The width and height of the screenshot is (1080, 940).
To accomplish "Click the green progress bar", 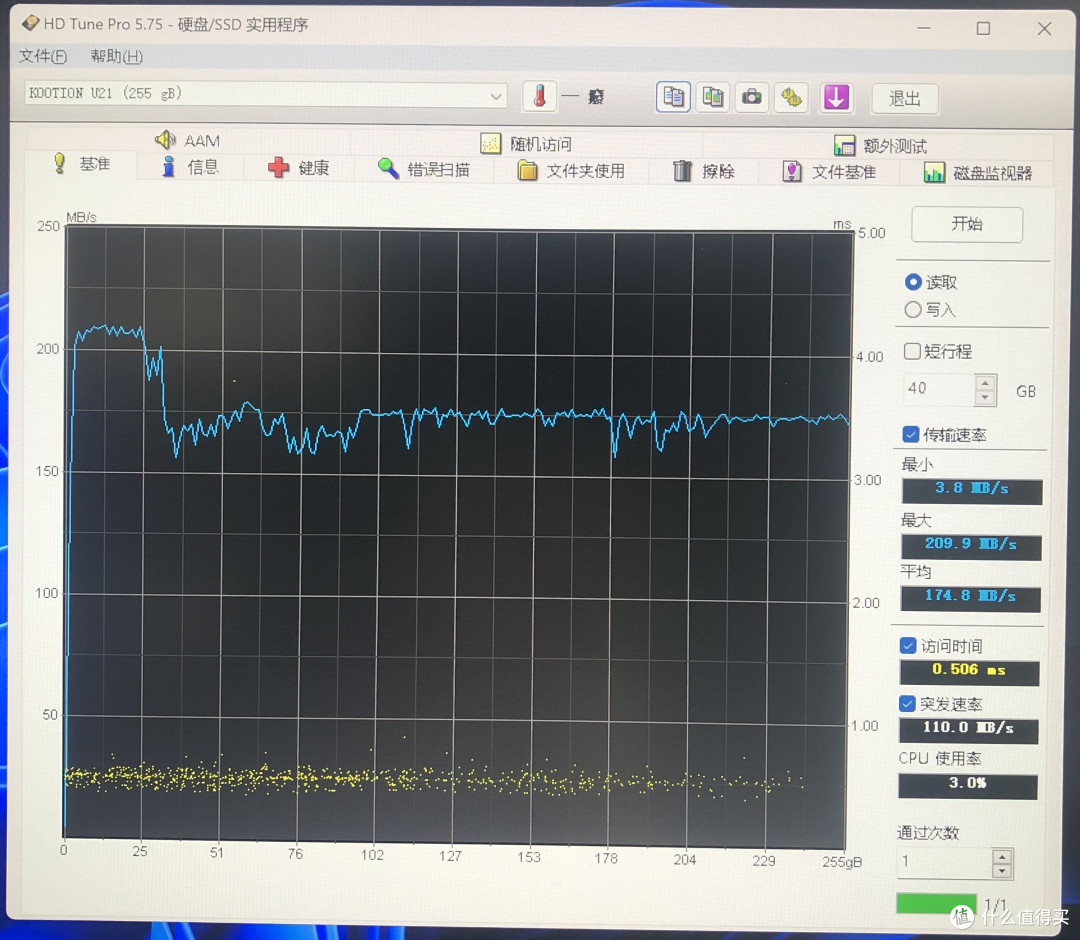I will 936,903.
